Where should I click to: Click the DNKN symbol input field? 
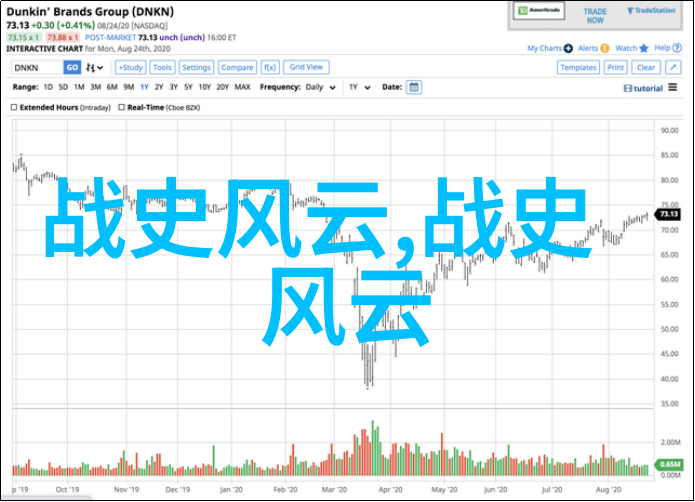click(36, 67)
